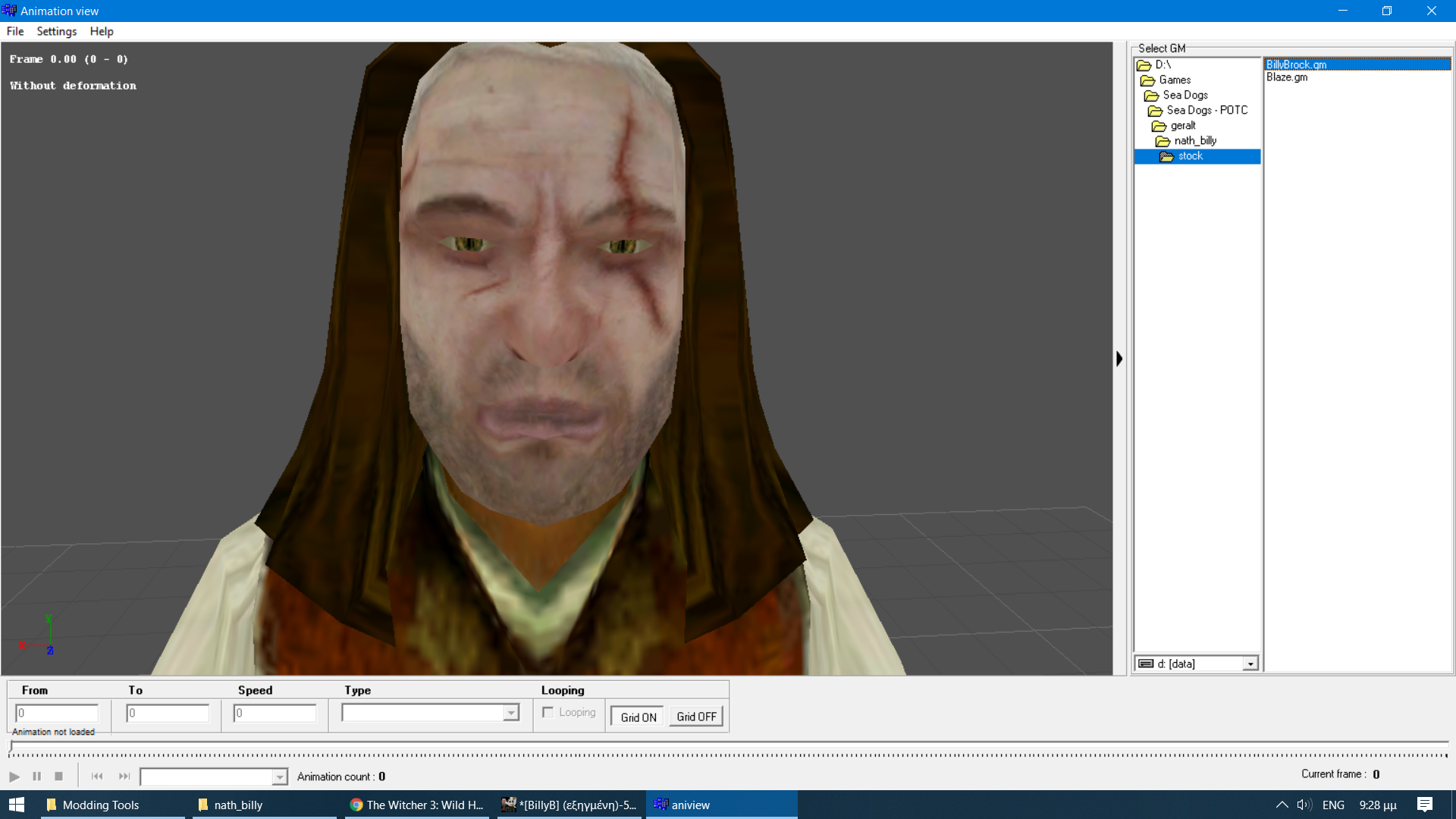
Task: Select the stock folder
Action: click(x=1197, y=156)
